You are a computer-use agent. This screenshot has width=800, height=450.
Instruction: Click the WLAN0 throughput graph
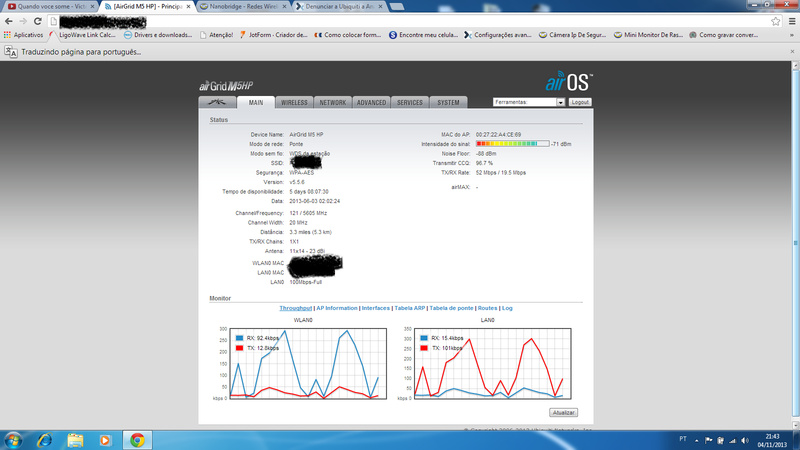(x=308, y=364)
